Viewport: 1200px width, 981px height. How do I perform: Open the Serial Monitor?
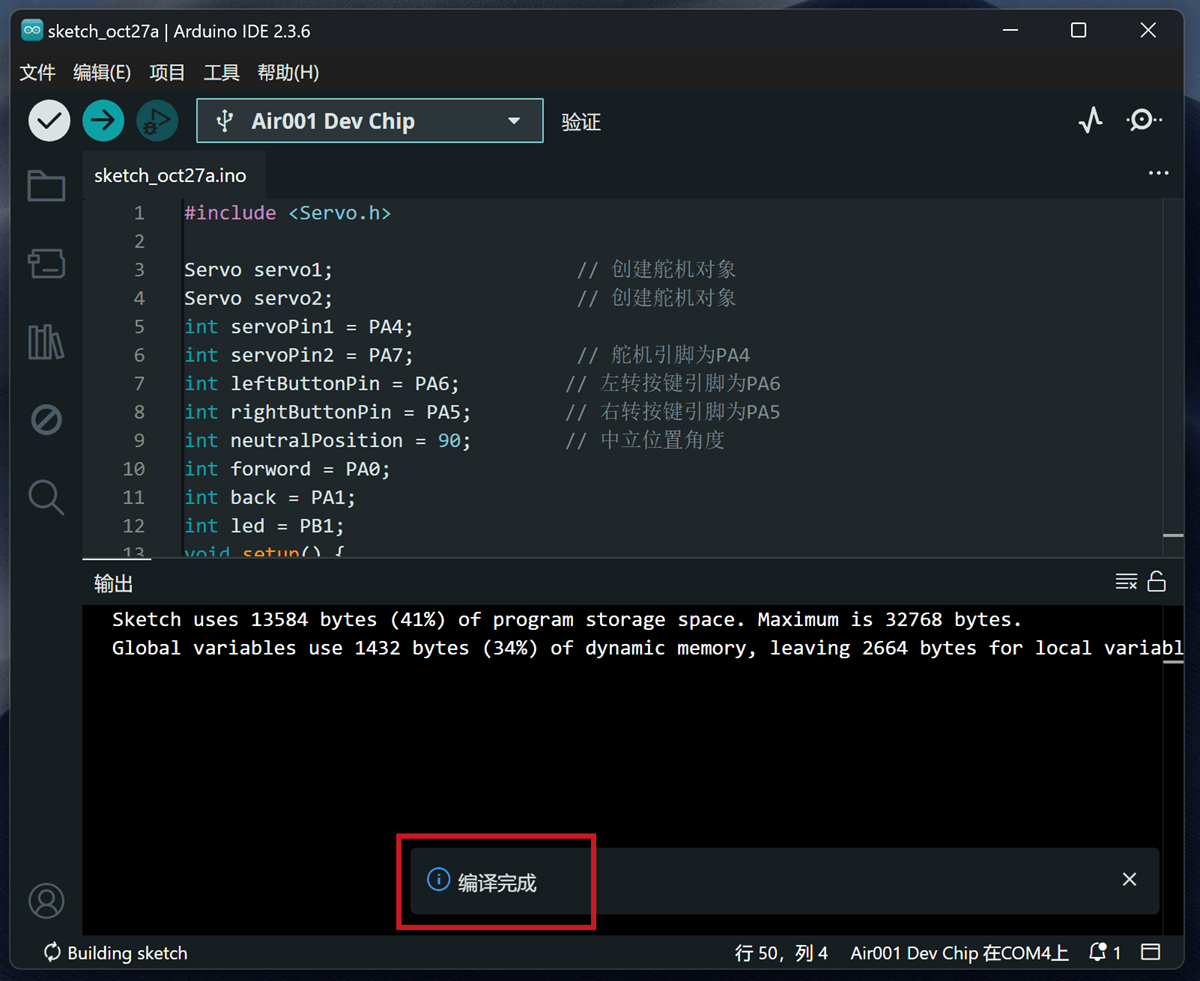1143,121
